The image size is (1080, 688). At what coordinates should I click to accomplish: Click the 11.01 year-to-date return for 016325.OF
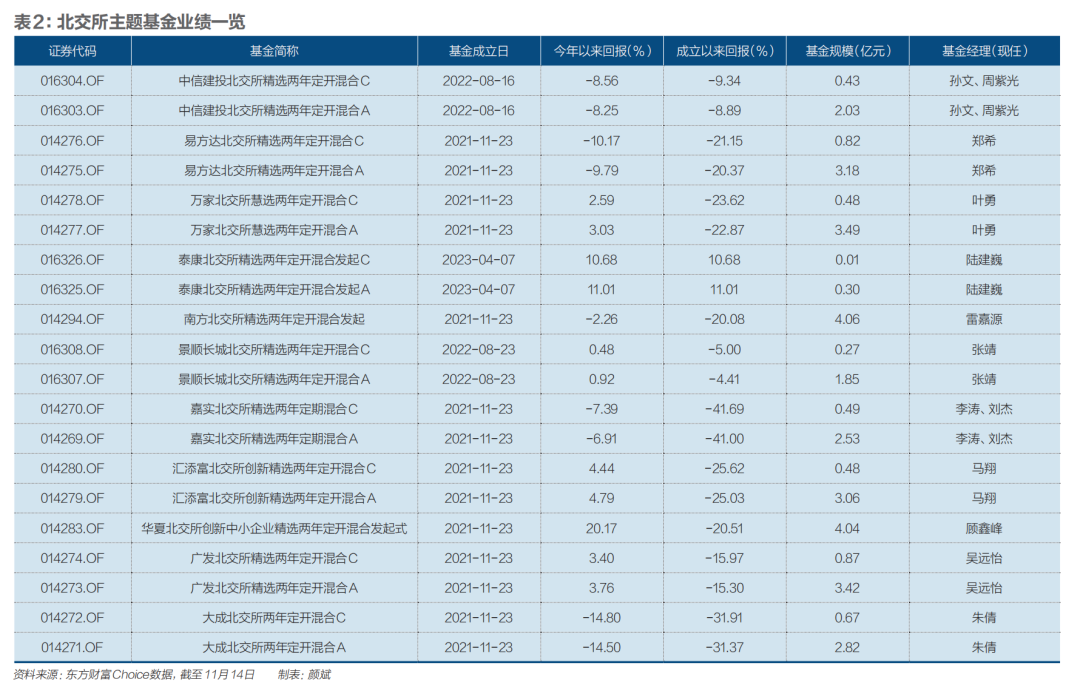click(602, 290)
